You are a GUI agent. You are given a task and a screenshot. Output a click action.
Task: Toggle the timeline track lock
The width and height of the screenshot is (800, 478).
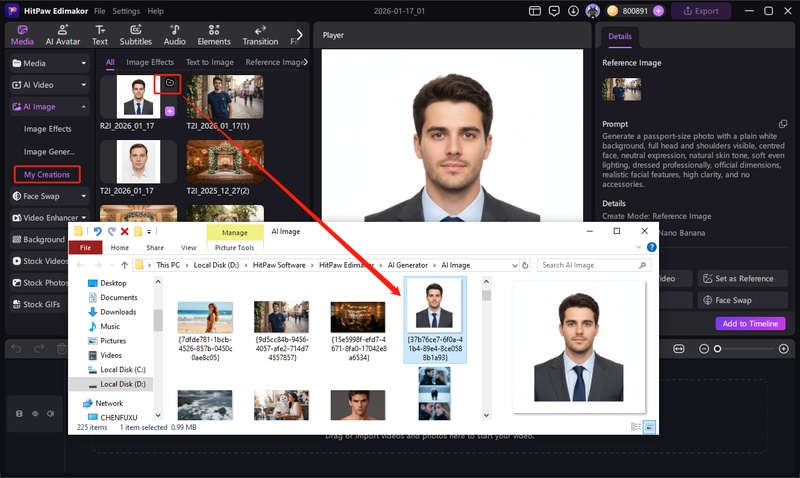[x=19, y=413]
